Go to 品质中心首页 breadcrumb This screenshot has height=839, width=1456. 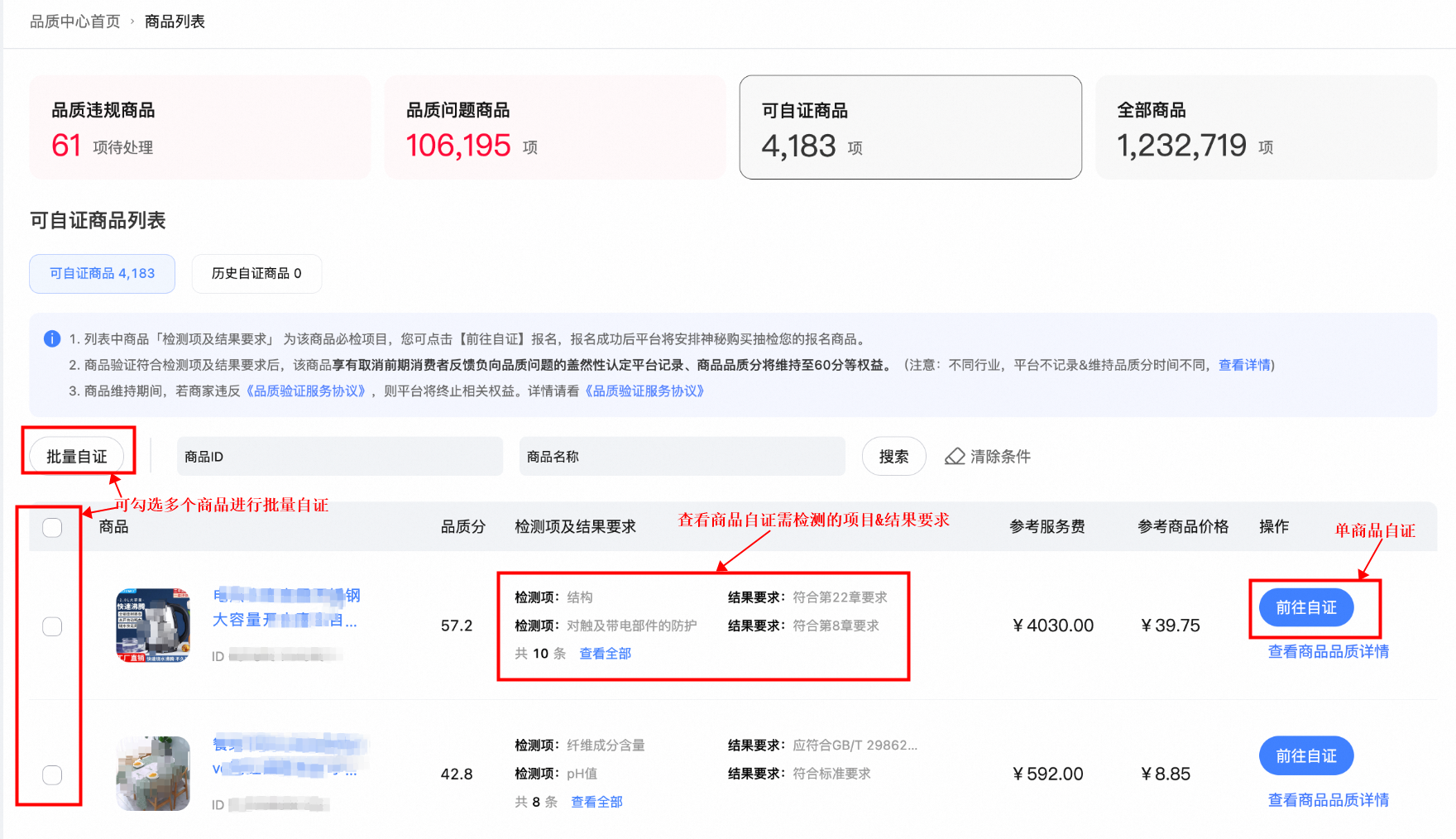[x=75, y=22]
